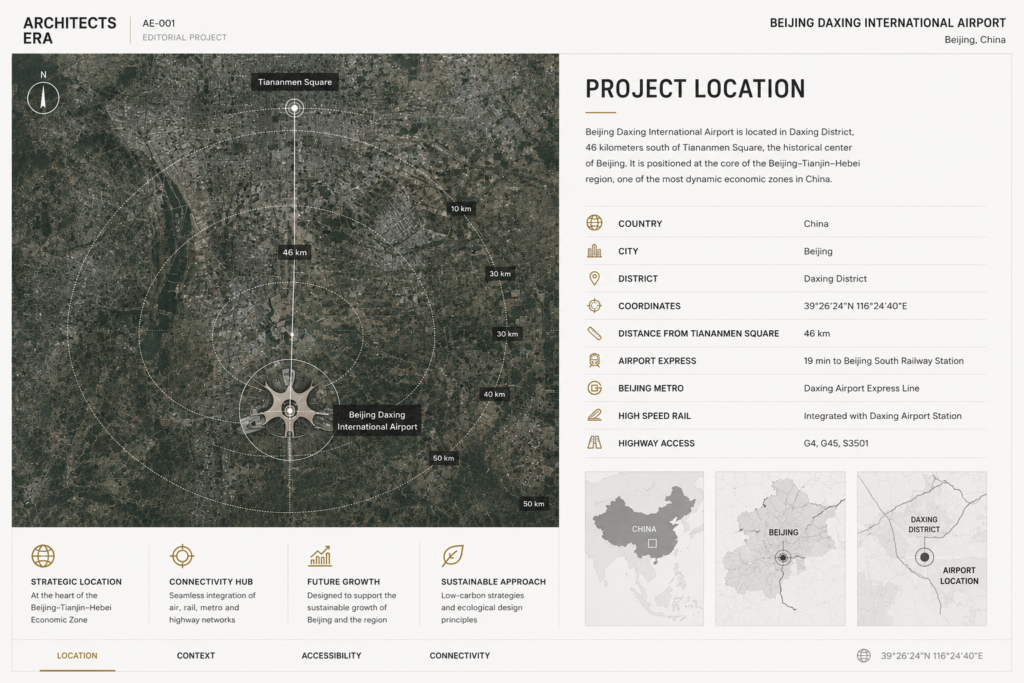The width and height of the screenshot is (1024, 683).
Task: Click the 46 km distance label on map
Action: (x=295, y=252)
